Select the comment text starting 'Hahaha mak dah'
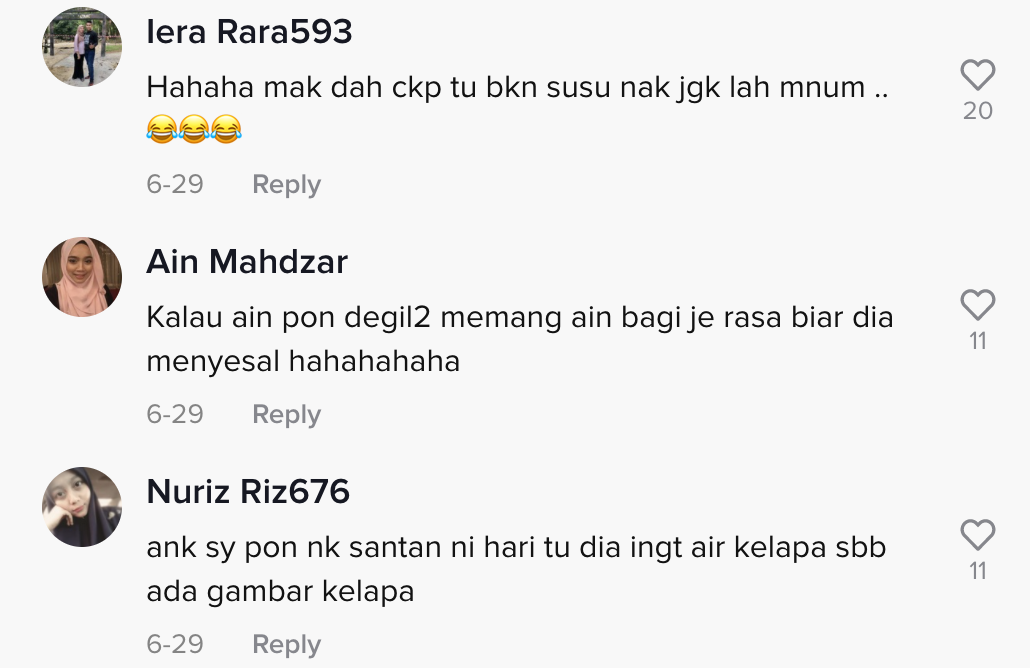Image resolution: width=1030 pixels, height=668 pixels. [518, 108]
